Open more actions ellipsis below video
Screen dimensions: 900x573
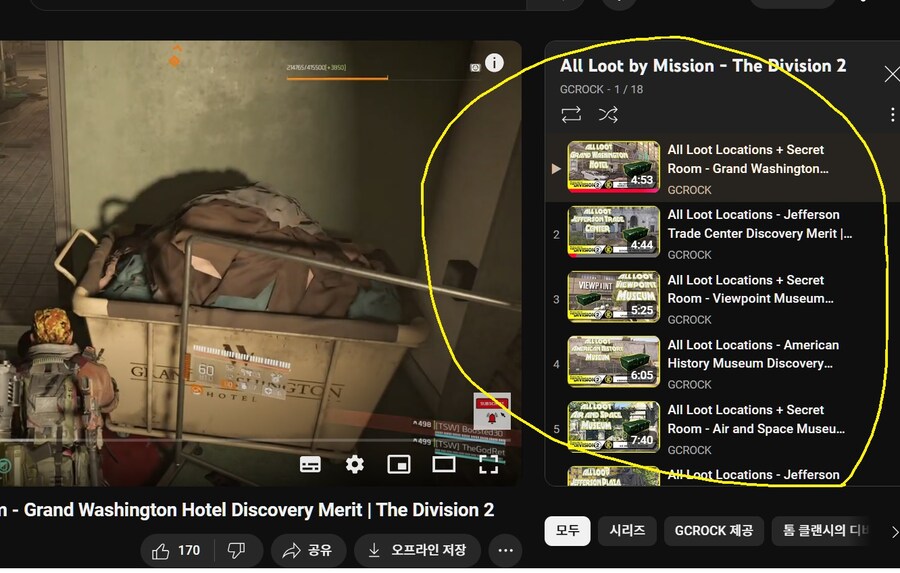click(505, 550)
